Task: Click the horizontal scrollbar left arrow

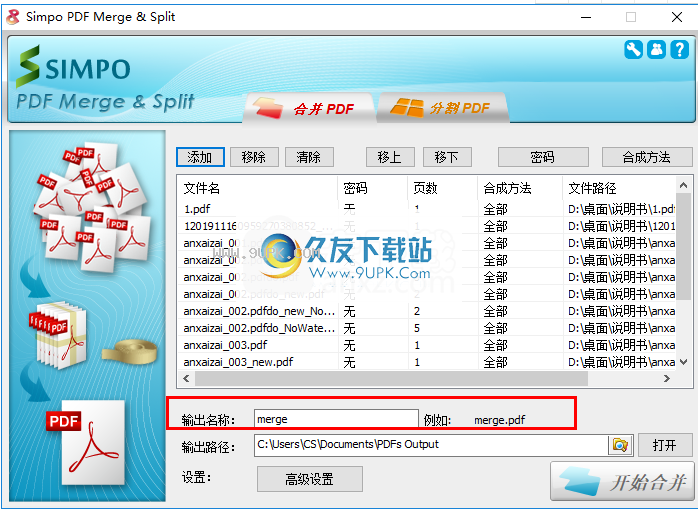Action: (187, 378)
